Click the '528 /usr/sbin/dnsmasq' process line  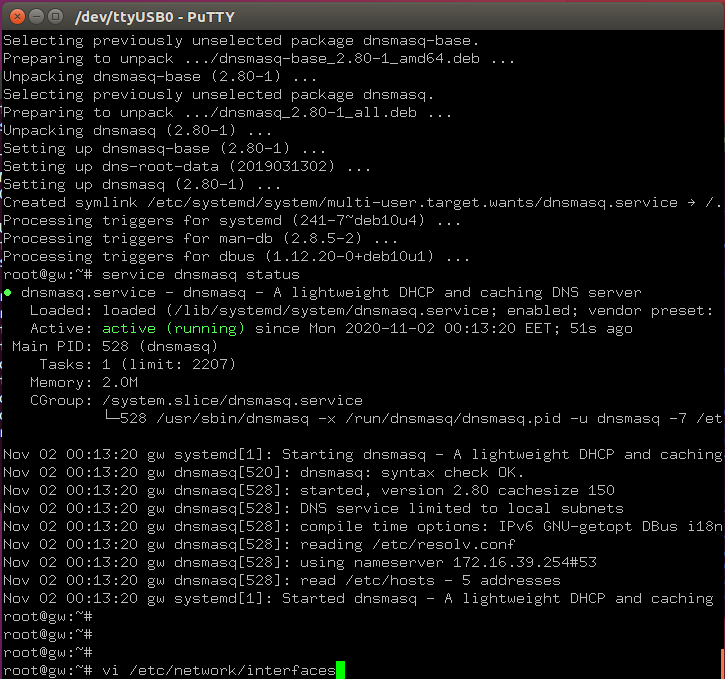point(412,419)
